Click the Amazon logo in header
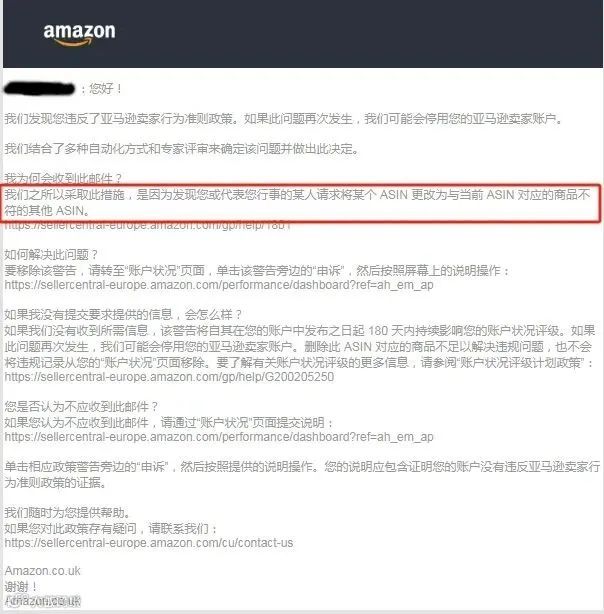 (x=79, y=34)
